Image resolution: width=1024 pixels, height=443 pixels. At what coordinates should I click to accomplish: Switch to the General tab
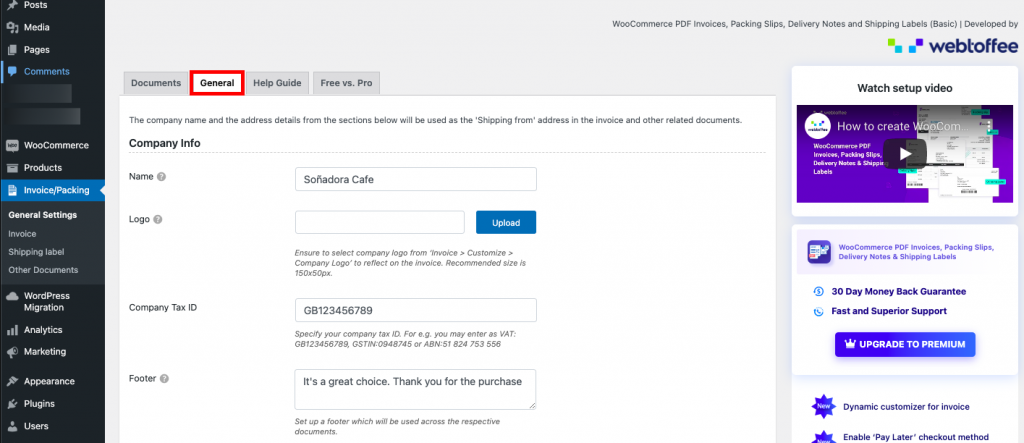click(x=217, y=83)
